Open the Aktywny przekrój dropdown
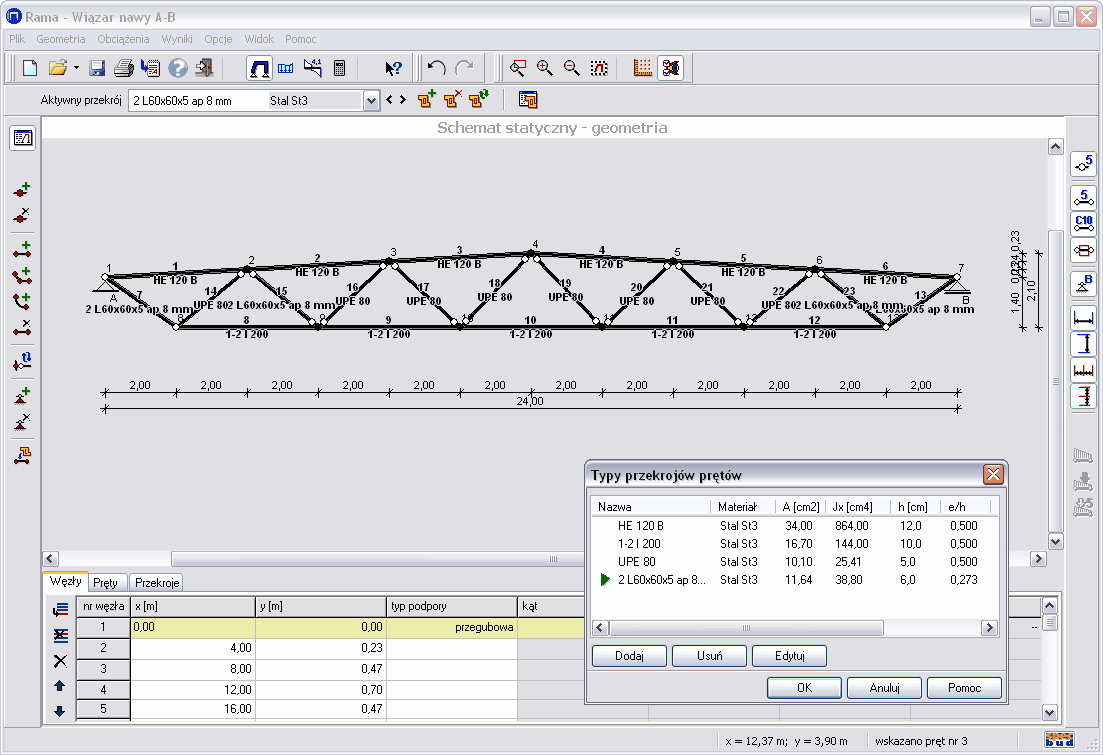The image size is (1103, 755). 371,100
